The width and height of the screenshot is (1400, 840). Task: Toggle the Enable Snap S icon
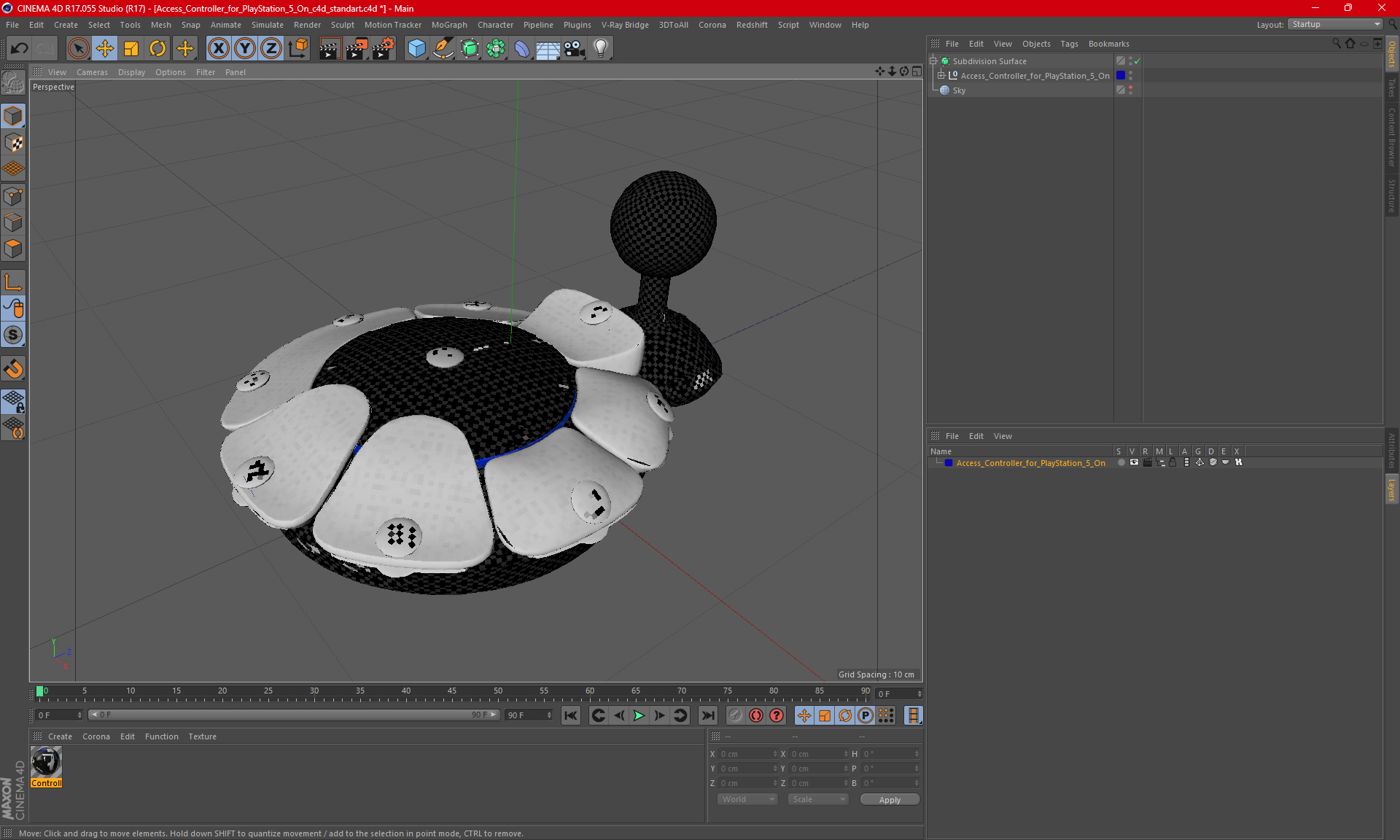click(13, 335)
